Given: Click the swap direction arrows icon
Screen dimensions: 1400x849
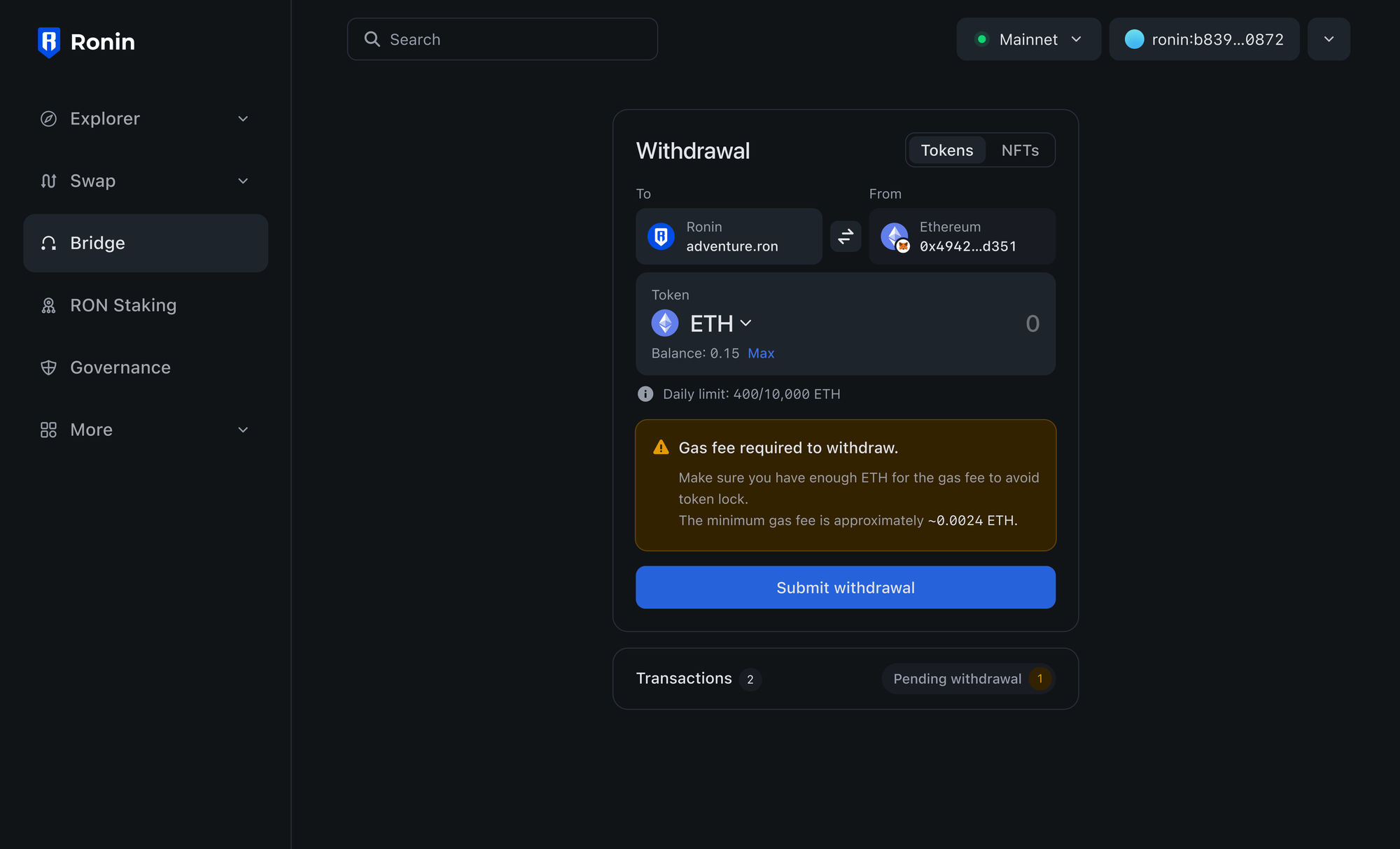Looking at the screenshot, I should 846,237.
